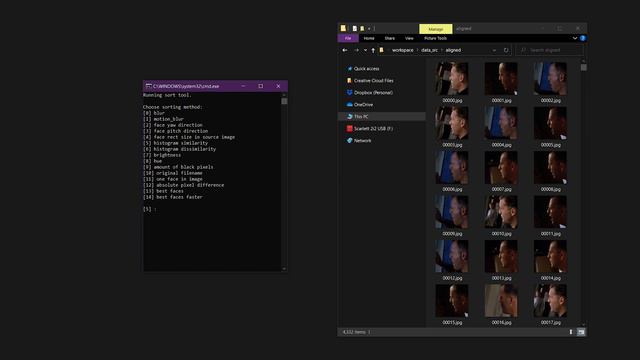
Task: Click Explorer vertical scrollbar thumb
Action: click(584, 68)
